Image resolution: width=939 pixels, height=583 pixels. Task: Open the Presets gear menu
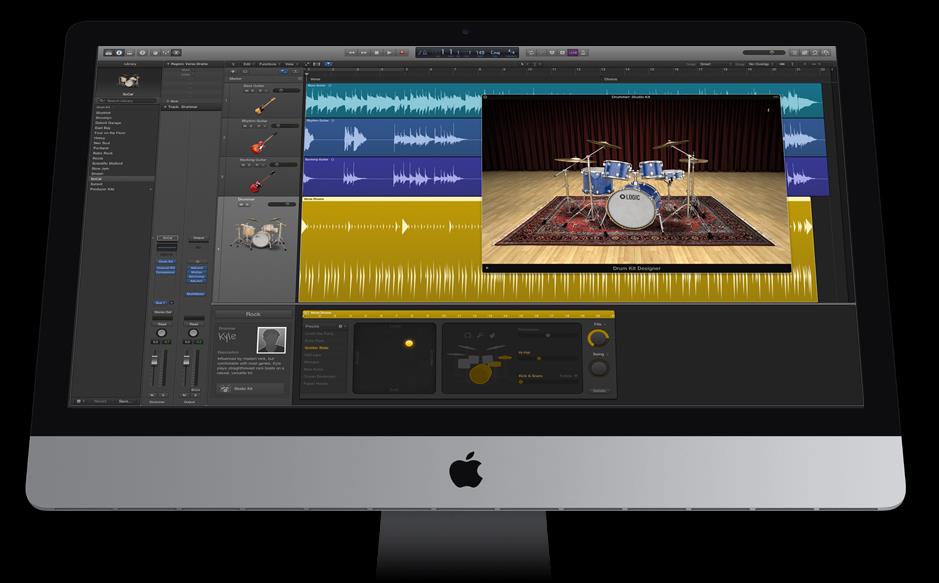[x=341, y=326]
